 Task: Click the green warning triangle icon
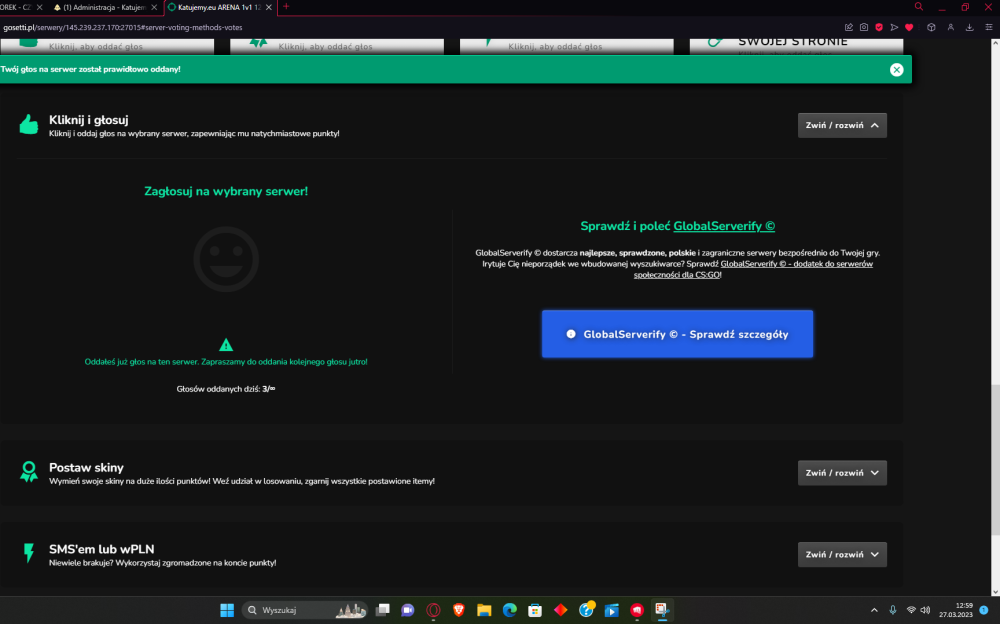[226, 345]
